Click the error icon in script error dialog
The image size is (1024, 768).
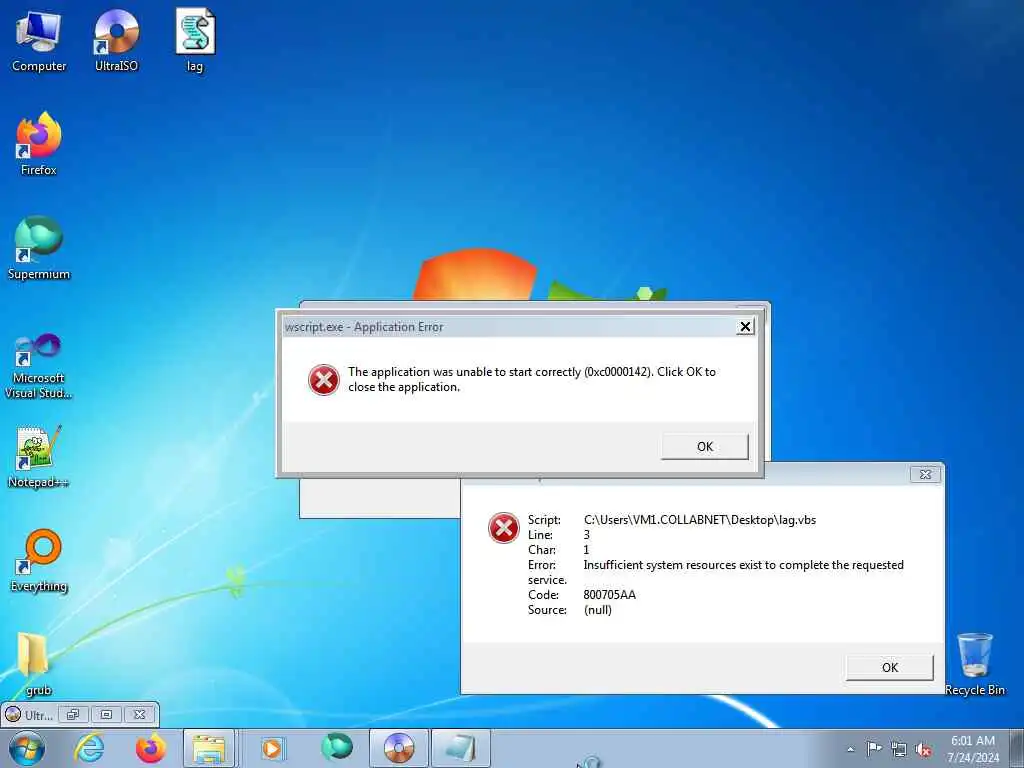coord(504,528)
